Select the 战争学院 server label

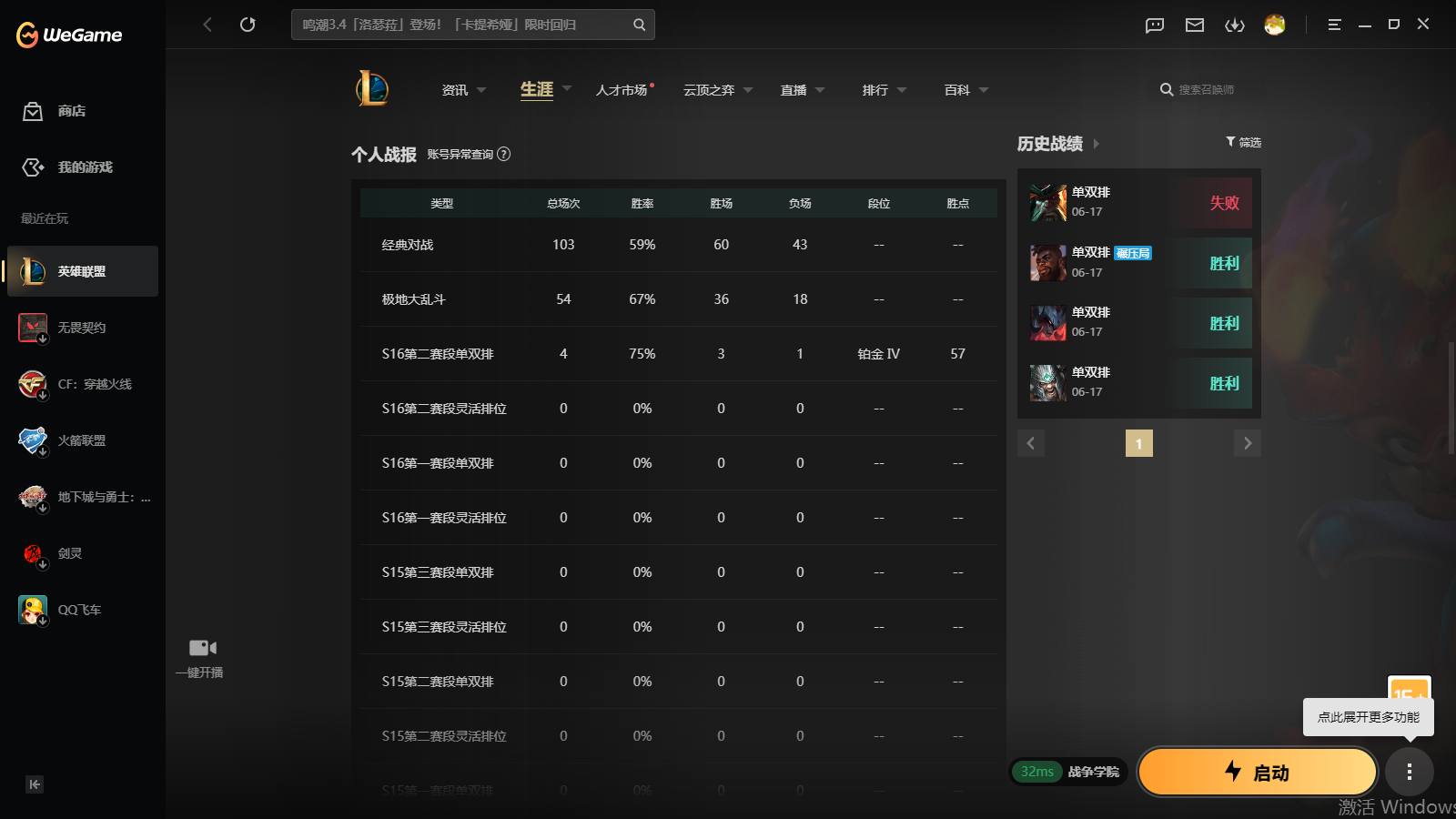click(1093, 772)
